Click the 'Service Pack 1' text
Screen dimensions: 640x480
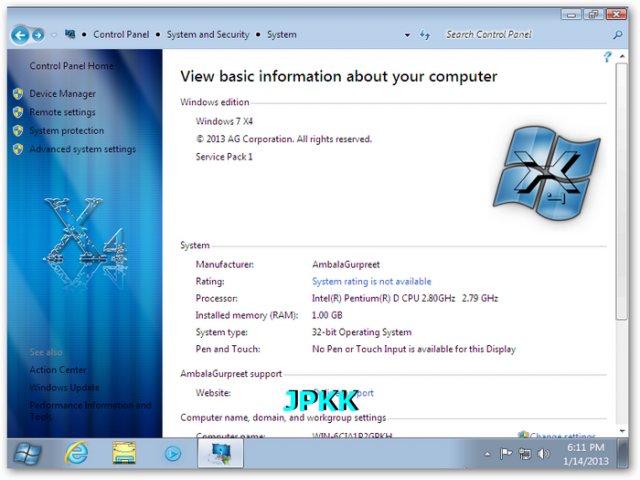(224, 157)
